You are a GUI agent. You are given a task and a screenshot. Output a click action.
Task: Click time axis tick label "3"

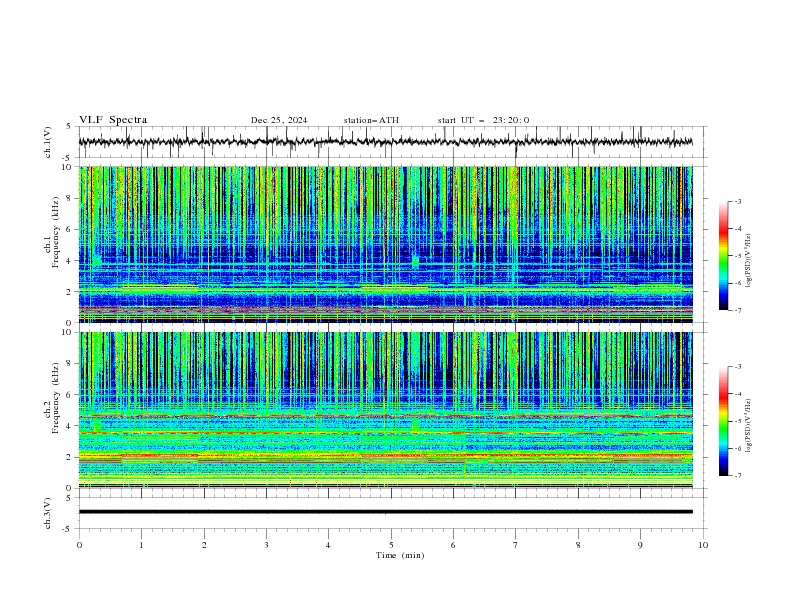[x=266, y=545]
